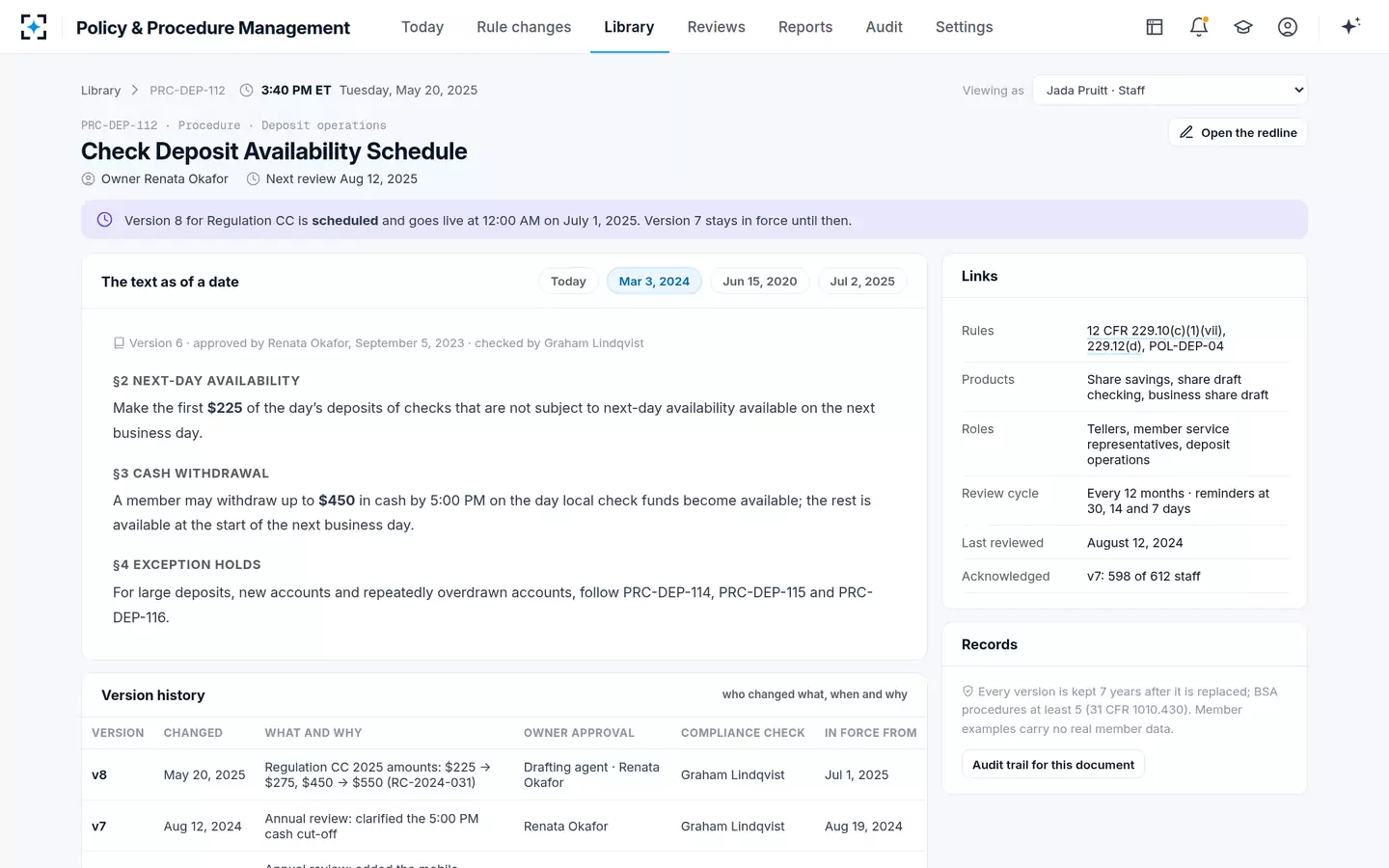The image size is (1389, 868).
Task: Click the scheduled-version clock icon in banner
Action: [x=104, y=220]
